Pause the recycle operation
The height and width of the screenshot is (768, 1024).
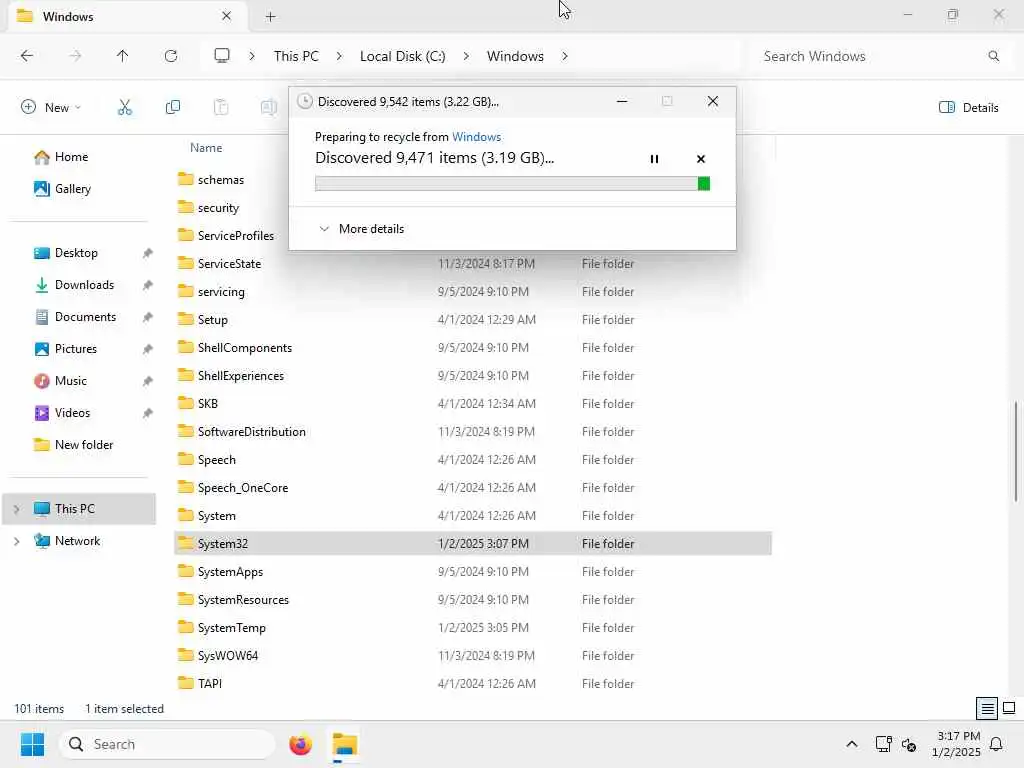tap(654, 159)
